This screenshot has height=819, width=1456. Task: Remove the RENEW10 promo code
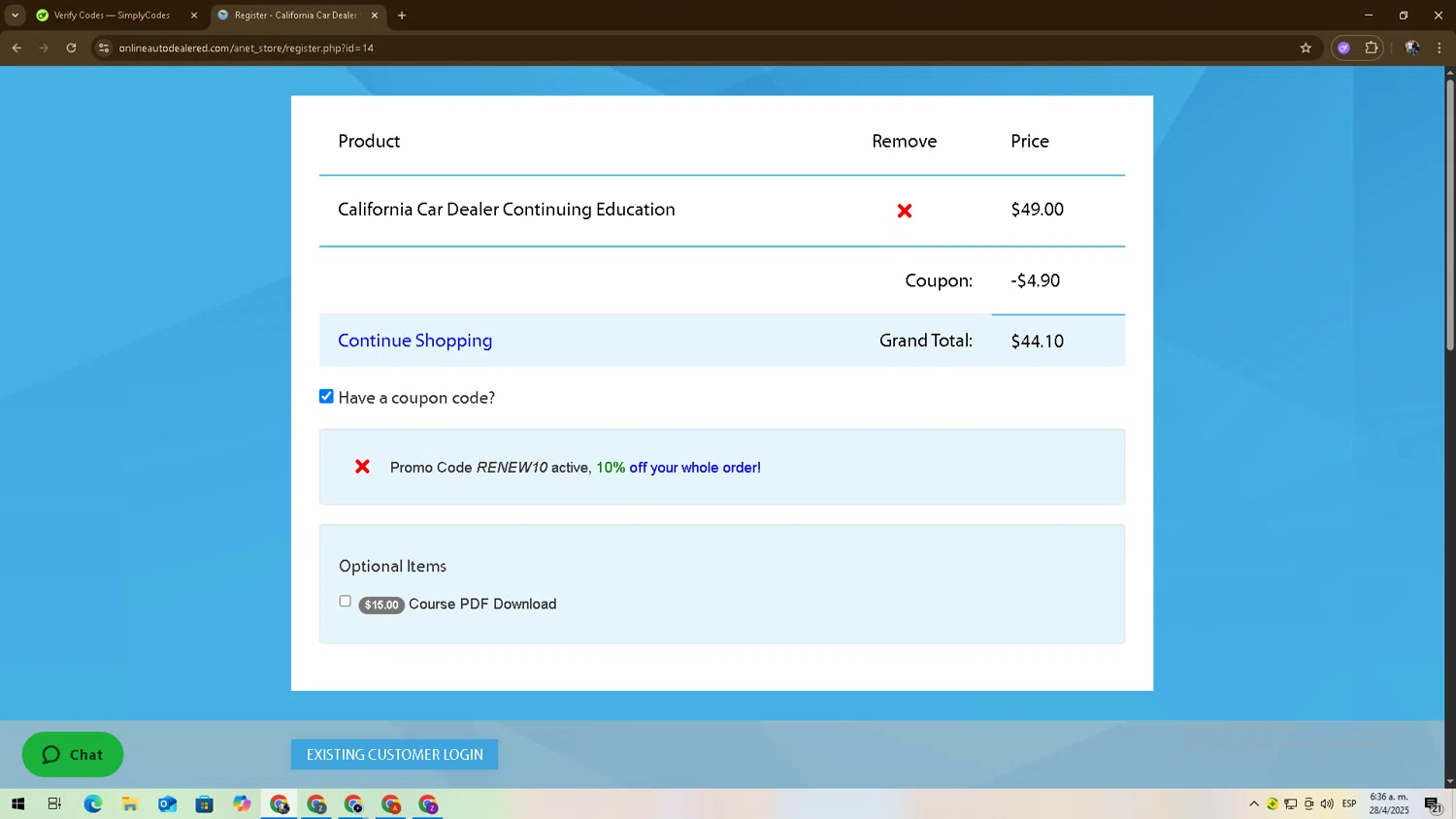[362, 467]
